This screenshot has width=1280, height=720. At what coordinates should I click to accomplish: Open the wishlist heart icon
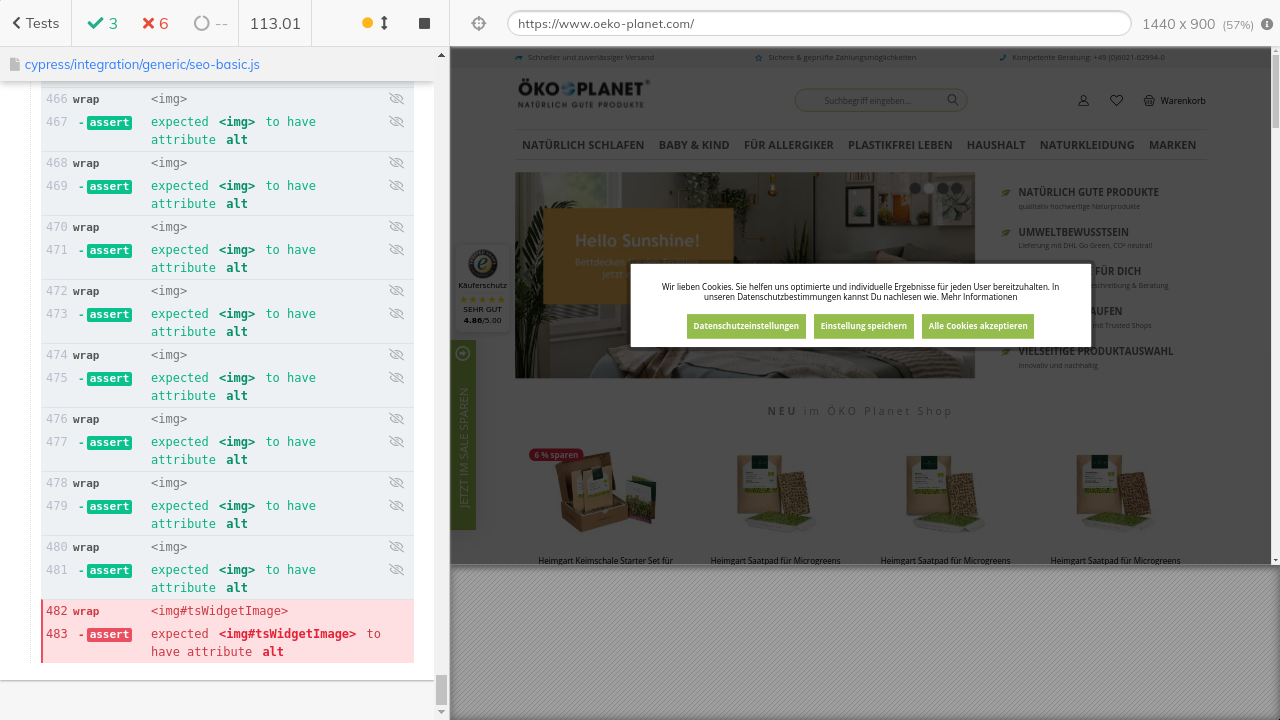(1116, 101)
